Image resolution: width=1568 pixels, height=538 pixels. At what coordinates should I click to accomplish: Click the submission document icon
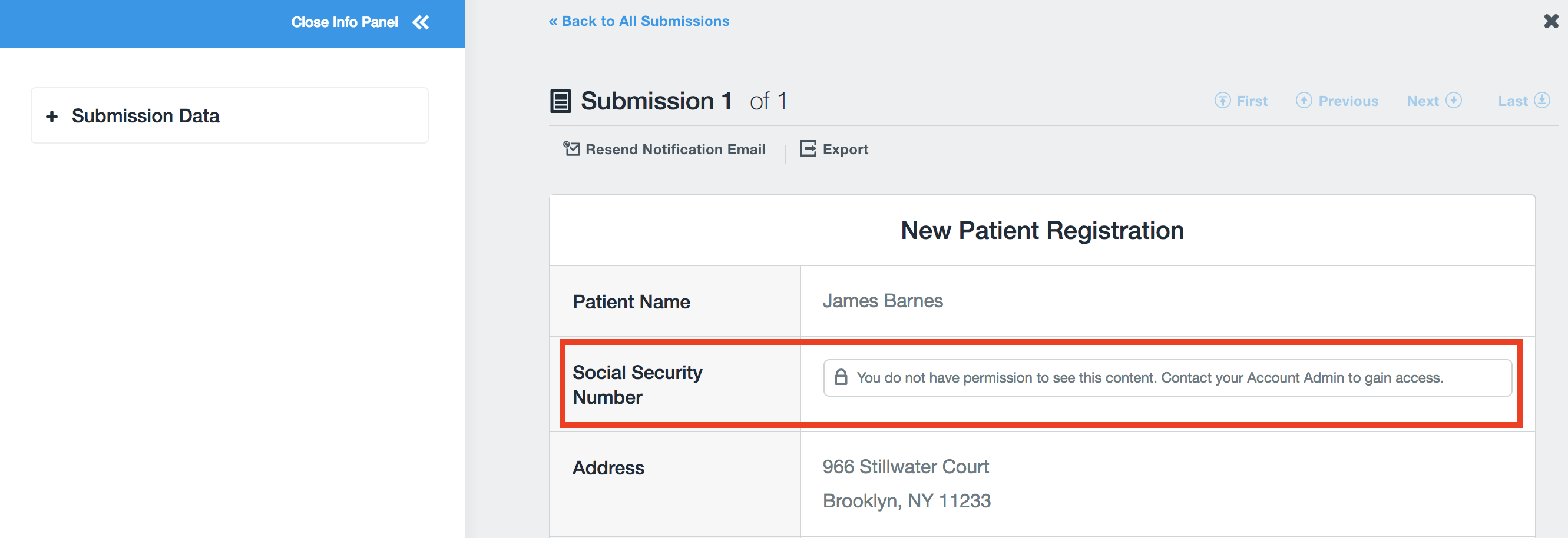tap(560, 101)
